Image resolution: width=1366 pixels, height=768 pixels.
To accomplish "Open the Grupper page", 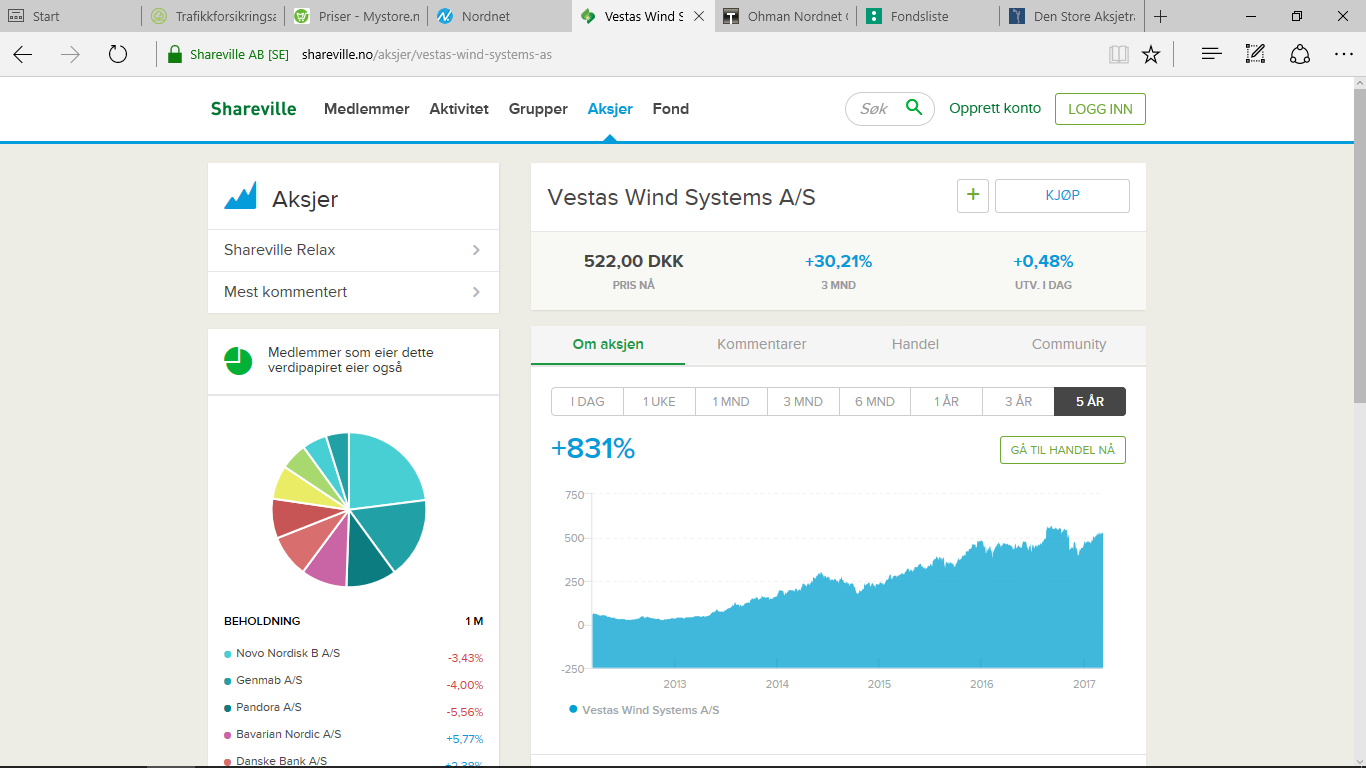I will coord(538,109).
